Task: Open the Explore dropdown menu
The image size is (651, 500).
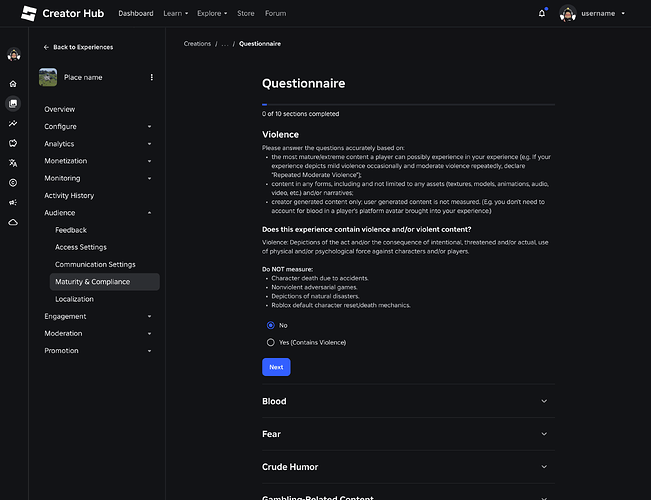Action: pyautogui.click(x=211, y=14)
